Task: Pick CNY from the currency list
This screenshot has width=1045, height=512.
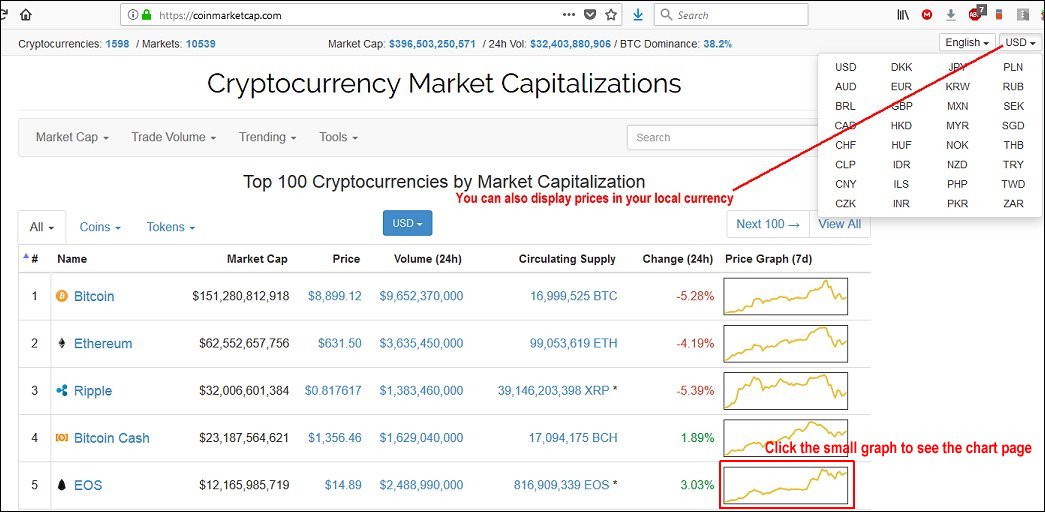Action: [845, 184]
